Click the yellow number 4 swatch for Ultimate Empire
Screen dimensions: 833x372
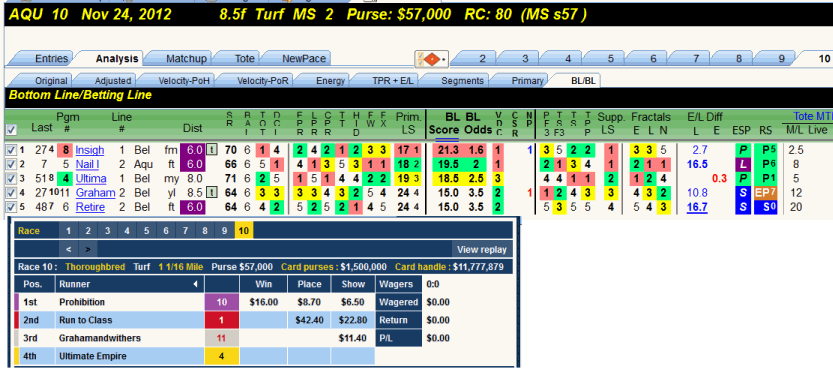point(222,356)
